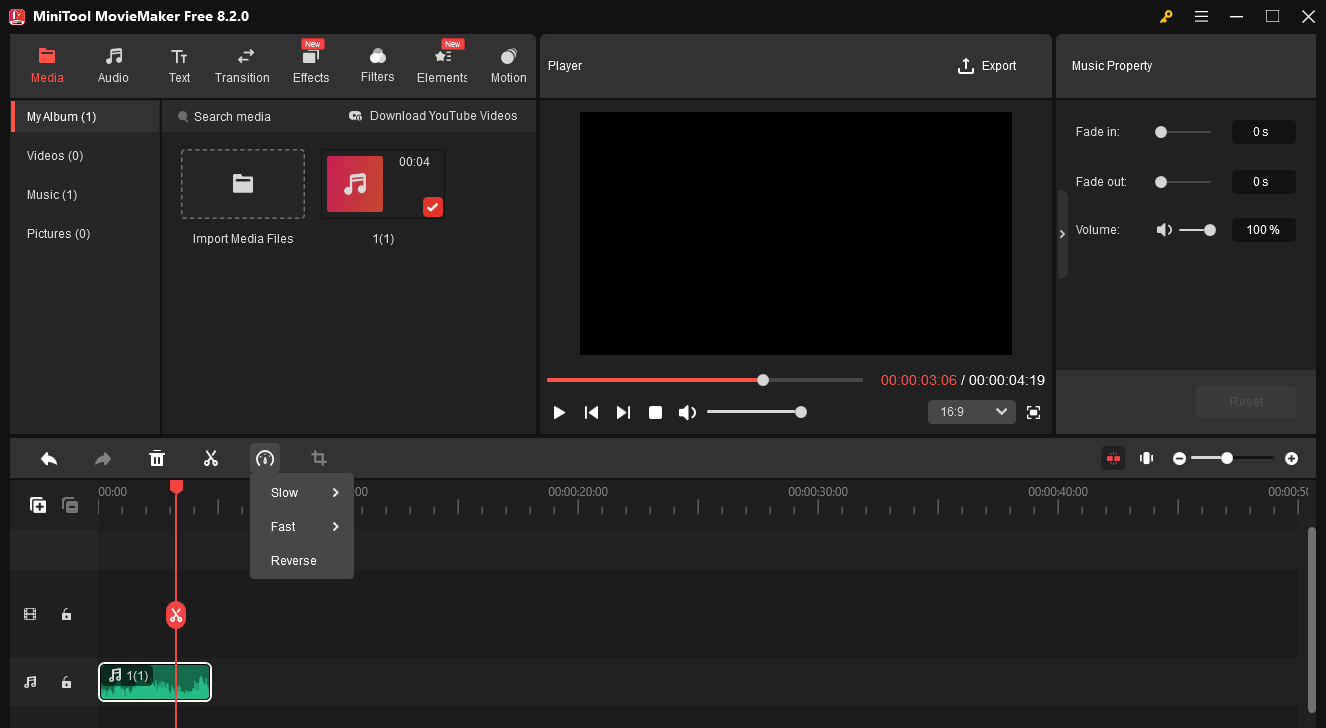Open the hamburger menu in title bar
Image resolution: width=1326 pixels, height=728 pixels.
point(1201,16)
